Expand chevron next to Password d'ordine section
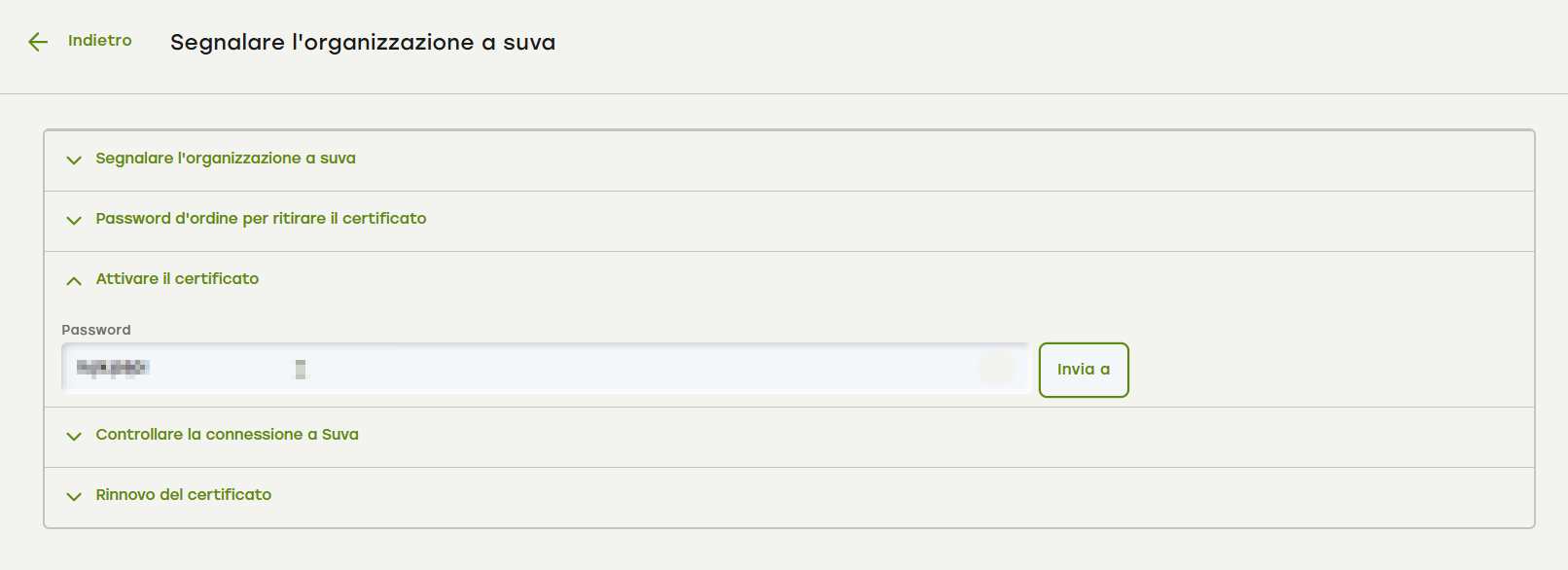Viewport: 1568px width, 570px height. coord(74,220)
